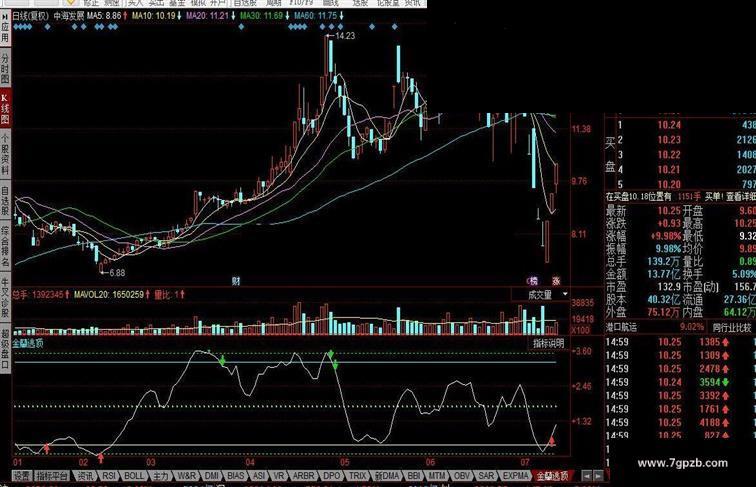Select the ARBR indicator tab
756x487 pixels.
pos(304,476)
